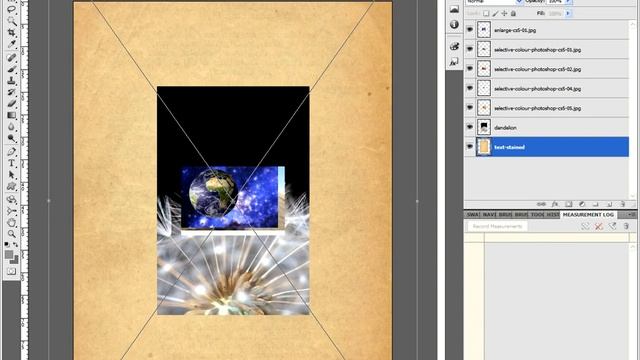Image resolution: width=640 pixels, height=360 pixels.
Task: Toggle Quick Mask mode
Action: (11, 271)
